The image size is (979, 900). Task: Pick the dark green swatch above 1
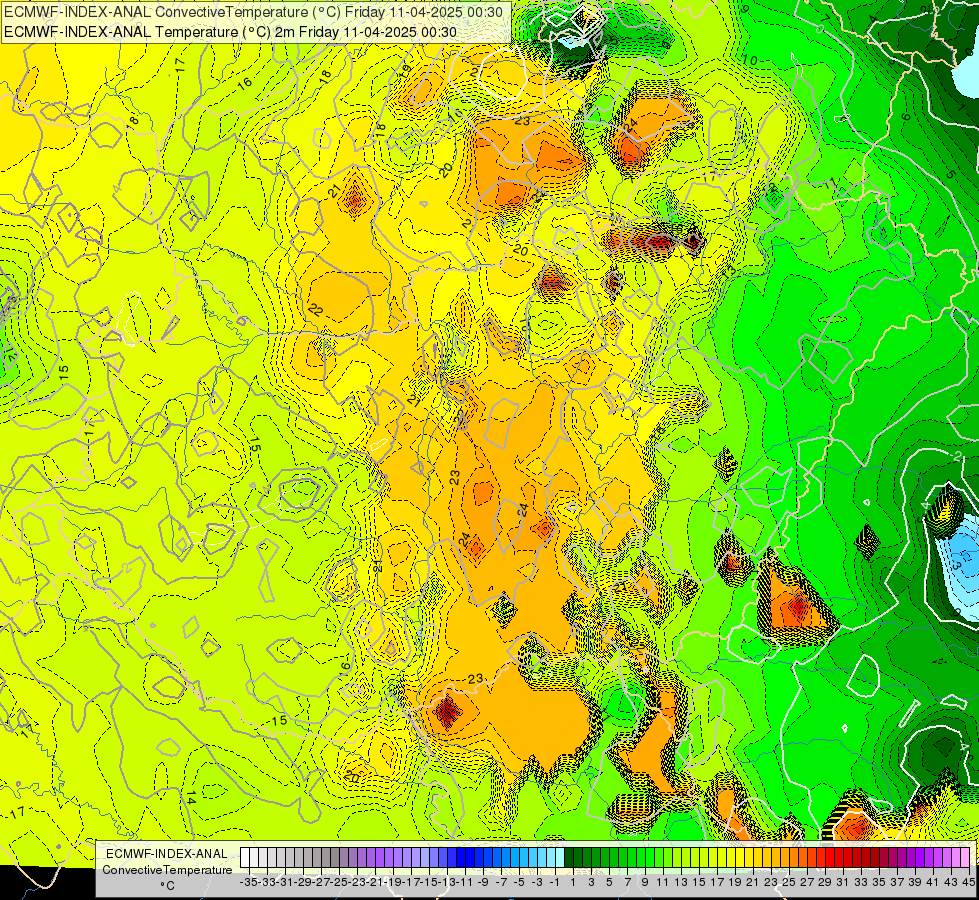pyautogui.click(x=569, y=857)
